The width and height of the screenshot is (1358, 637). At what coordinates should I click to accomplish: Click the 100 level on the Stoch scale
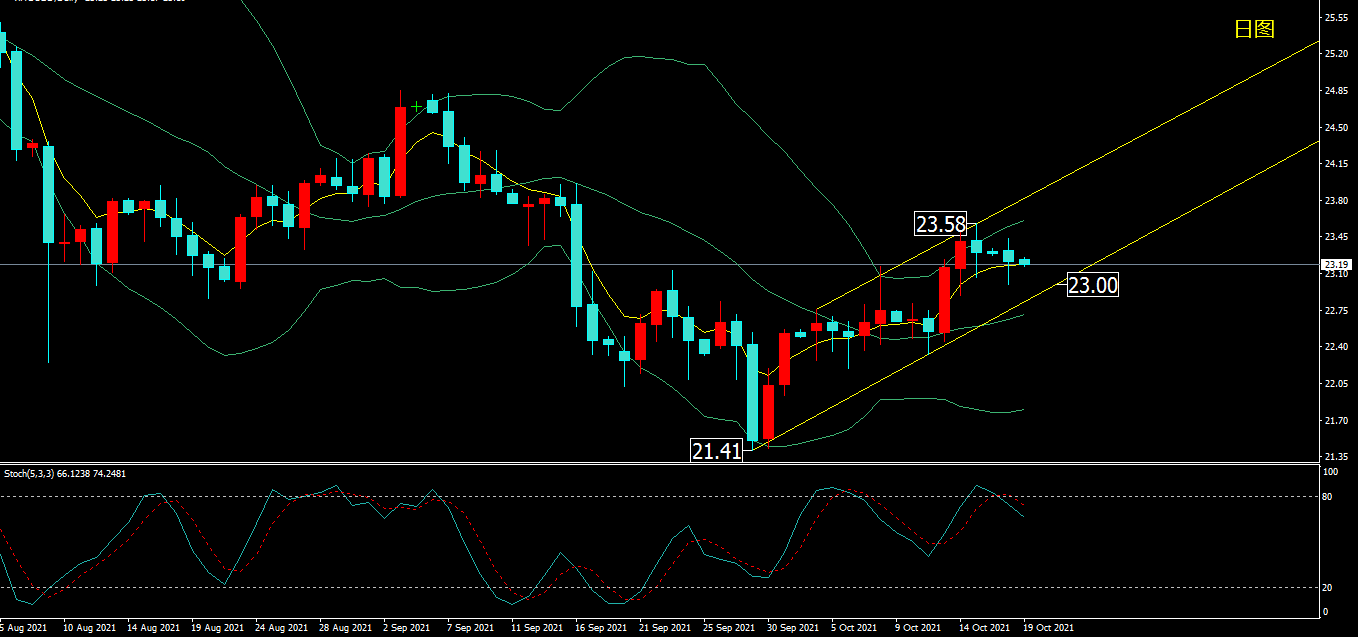pos(1331,471)
